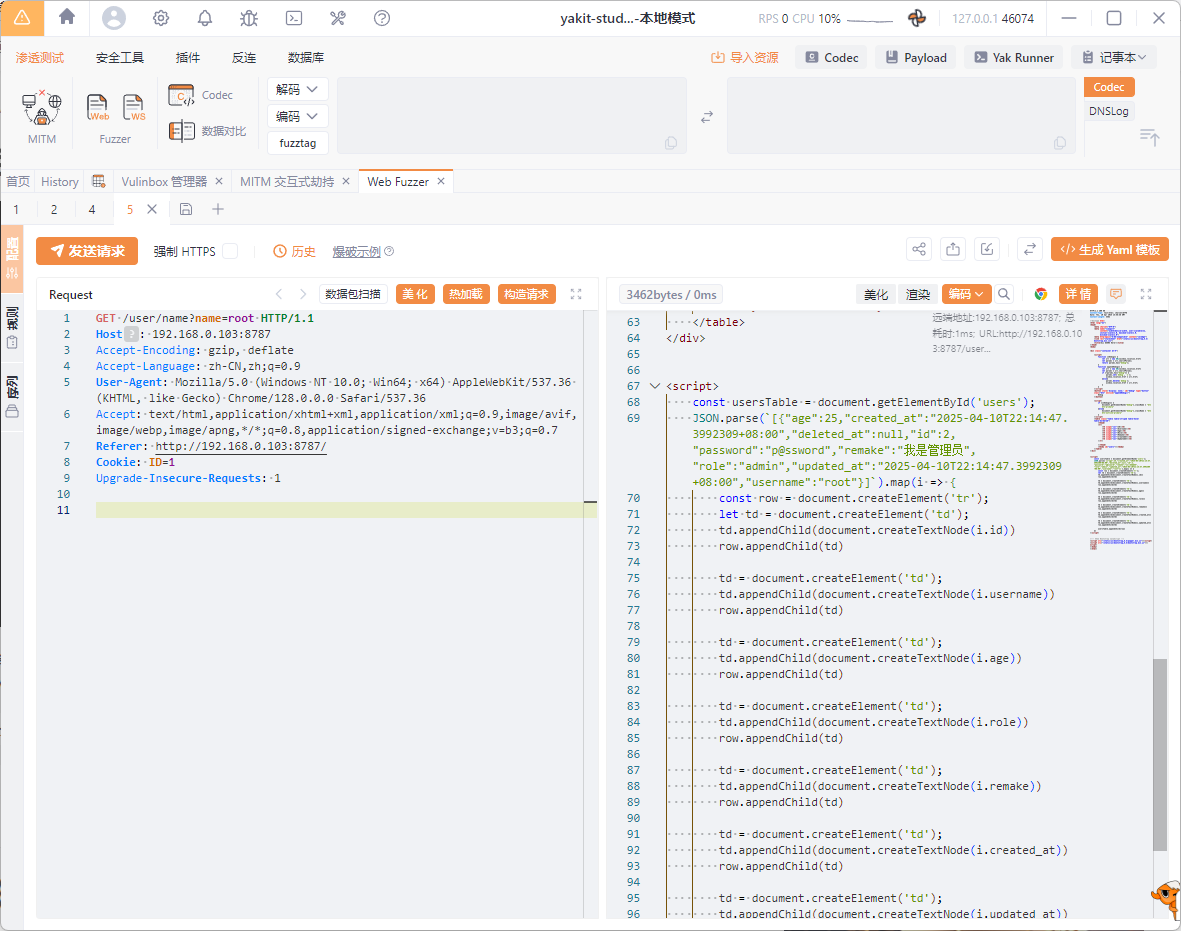Toggle the 强制 HTTPS checkbox

click(230, 251)
